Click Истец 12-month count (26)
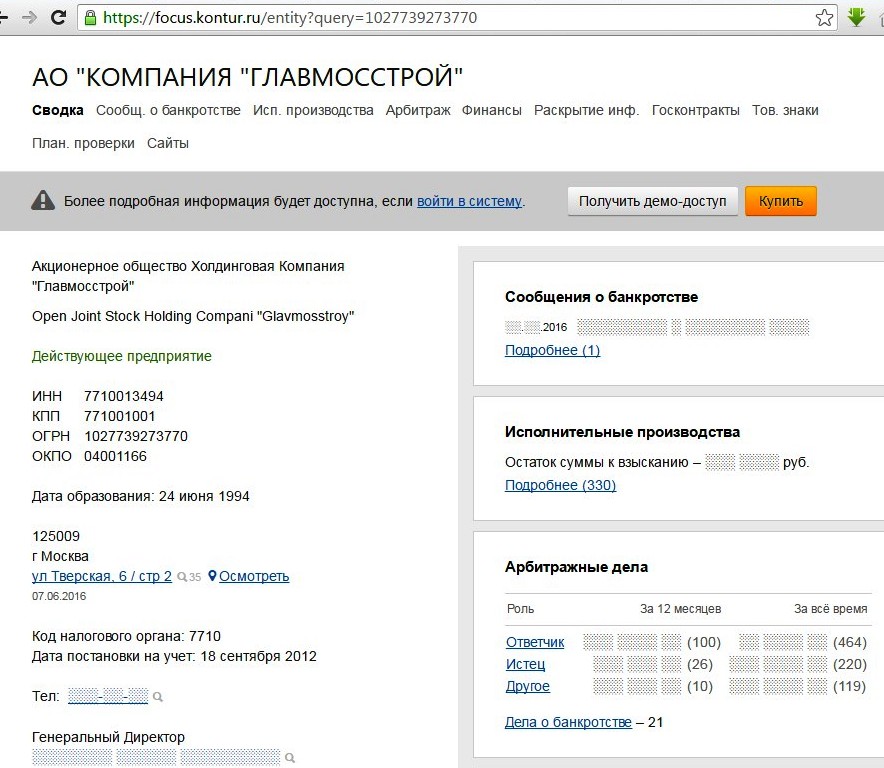The image size is (884, 768). pyautogui.click(x=700, y=664)
